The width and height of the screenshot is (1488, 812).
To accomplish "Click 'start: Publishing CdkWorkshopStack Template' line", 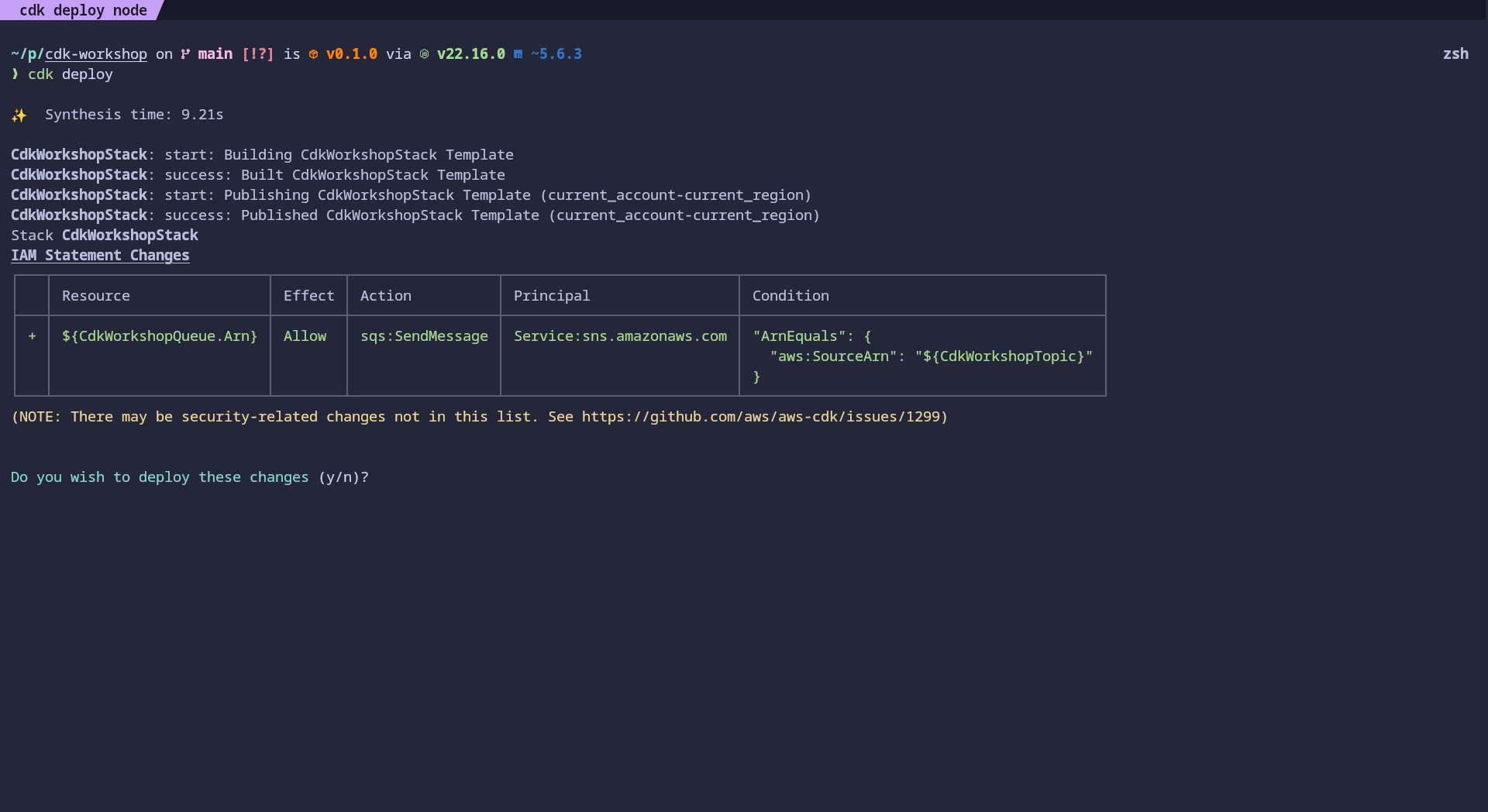I will (x=487, y=195).
